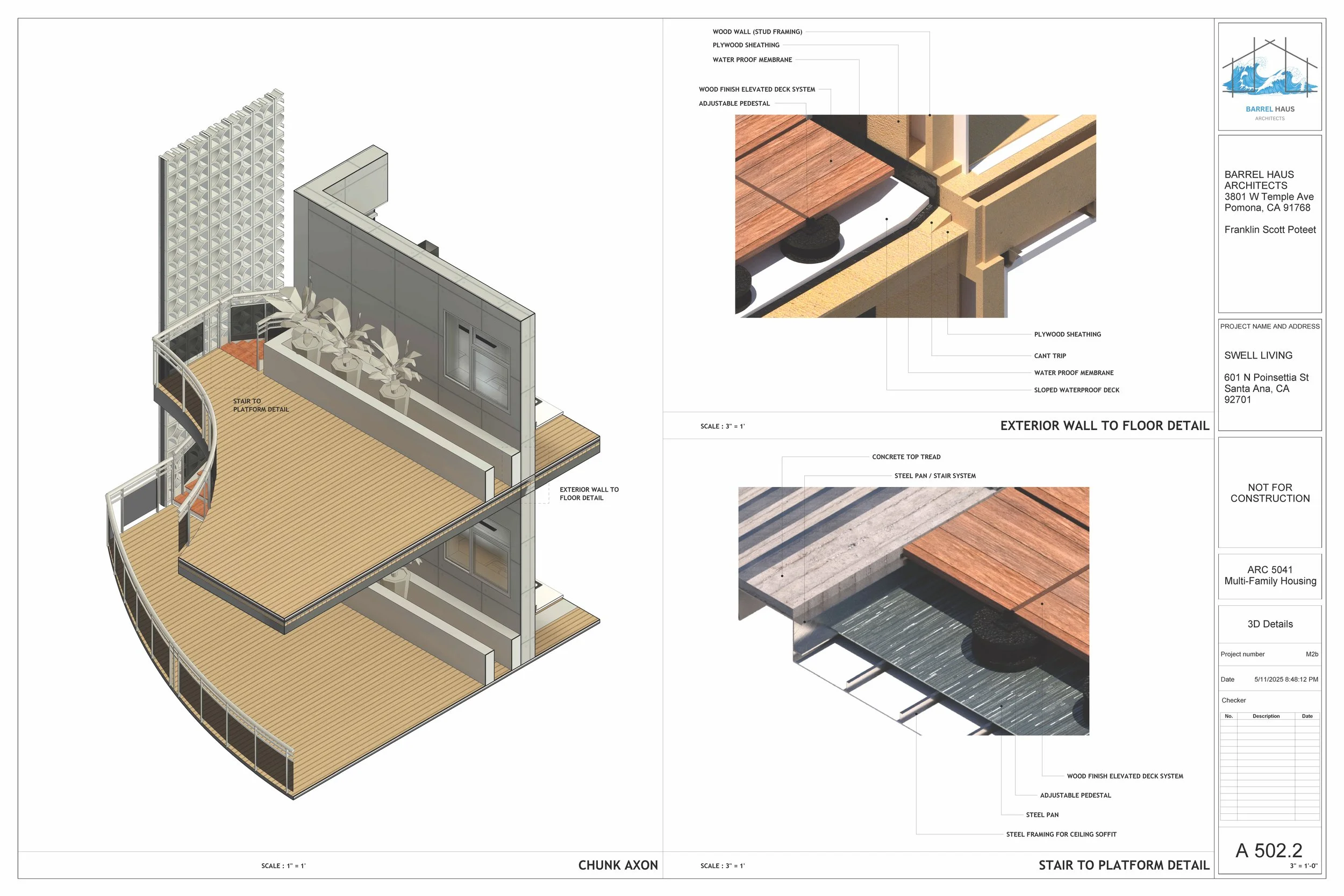Select the WOOD WALL (STUD FRAMING) label
The width and height of the screenshot is (1344, 896).
point(757,32)
